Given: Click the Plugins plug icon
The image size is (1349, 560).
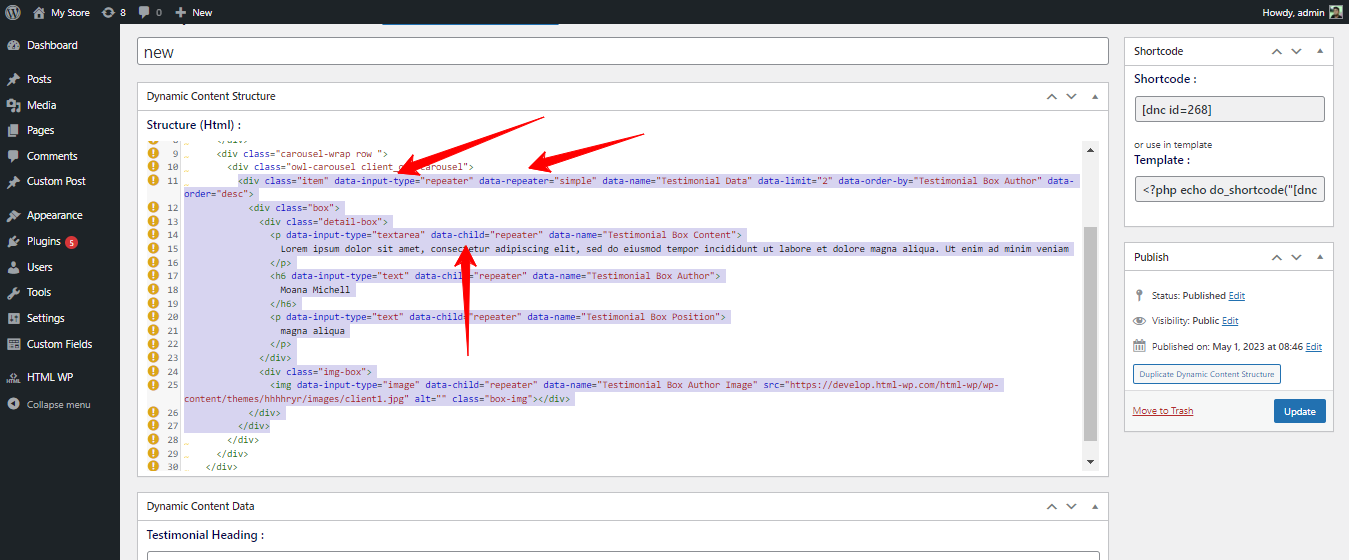Looking at the screenshot, I should click(x=14, y=241).
